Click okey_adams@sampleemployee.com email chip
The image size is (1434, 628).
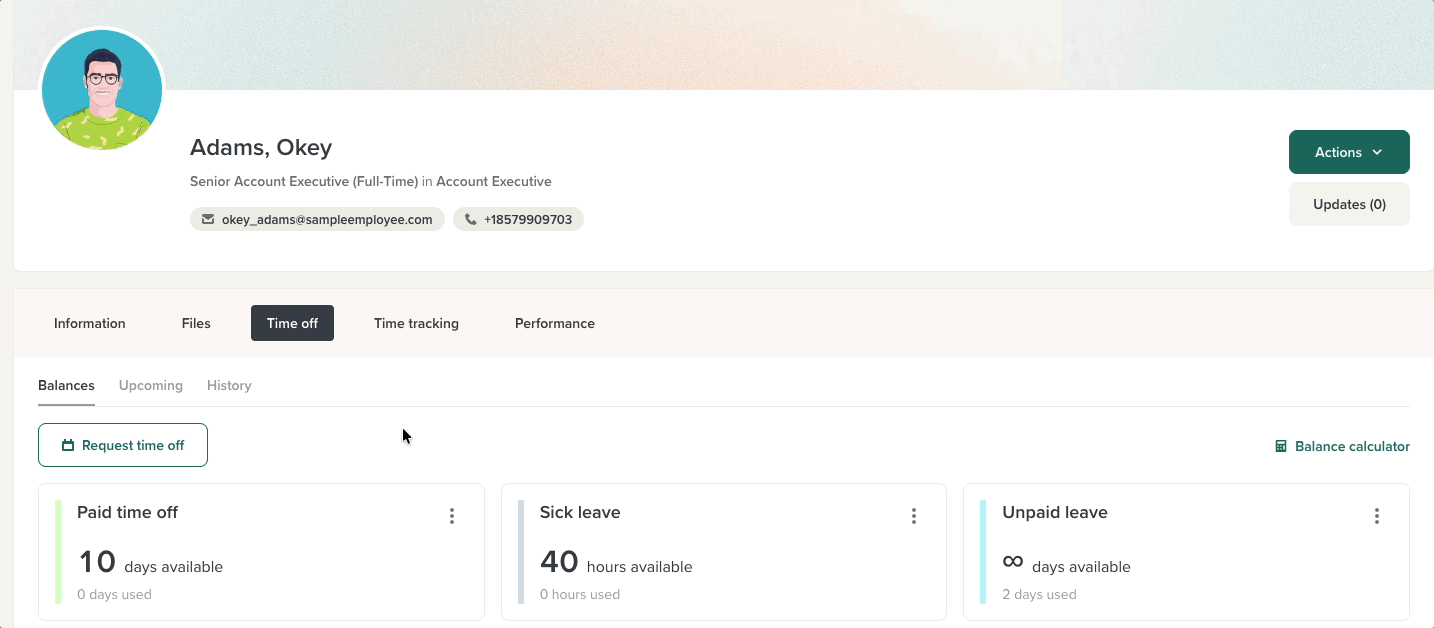(317, 219)
